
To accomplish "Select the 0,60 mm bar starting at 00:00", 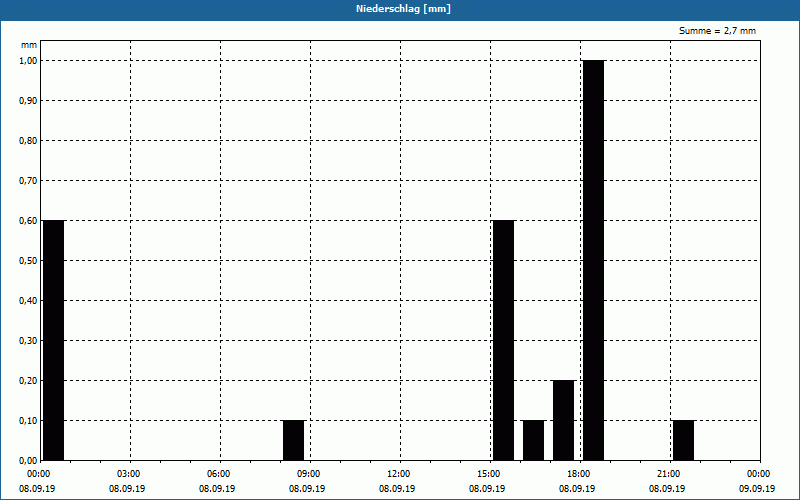I will (x=54, y=340).
